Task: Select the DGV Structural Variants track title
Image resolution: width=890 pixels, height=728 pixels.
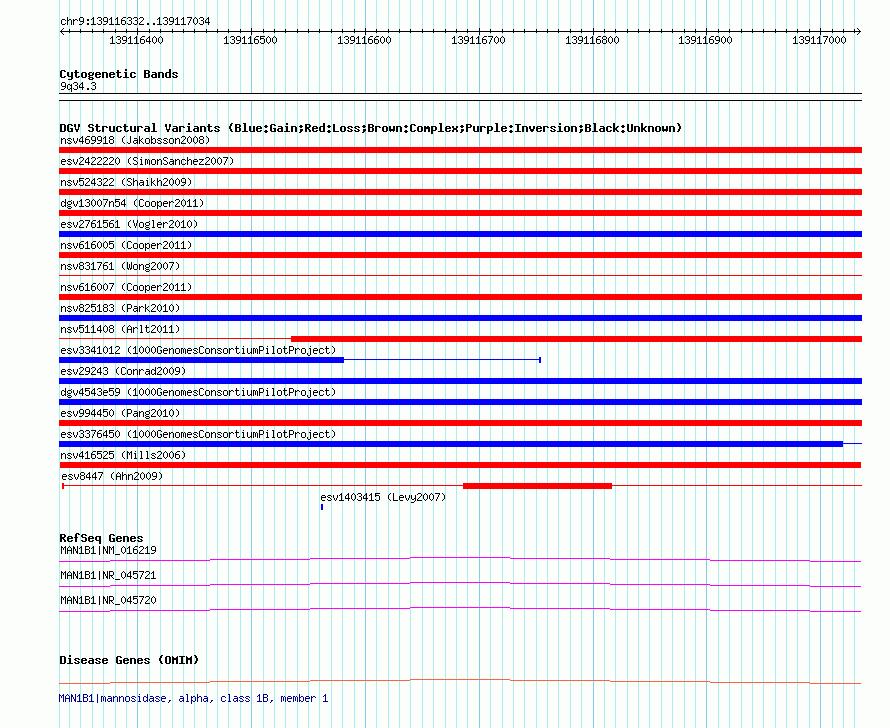Action: click(x=371, y=128)
